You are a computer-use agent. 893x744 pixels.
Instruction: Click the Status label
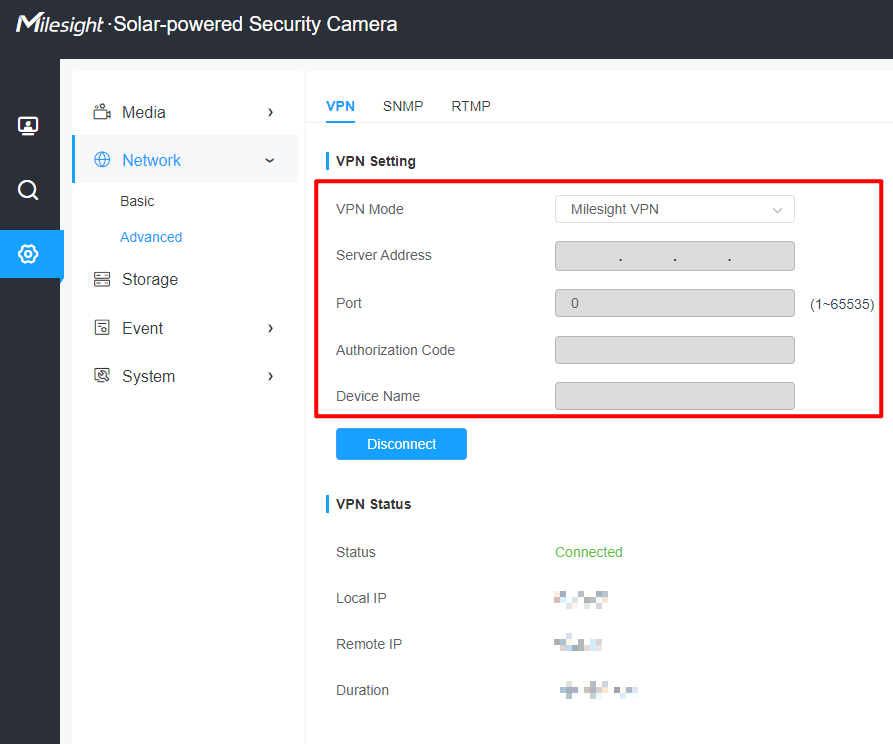[x=355, y=552]
